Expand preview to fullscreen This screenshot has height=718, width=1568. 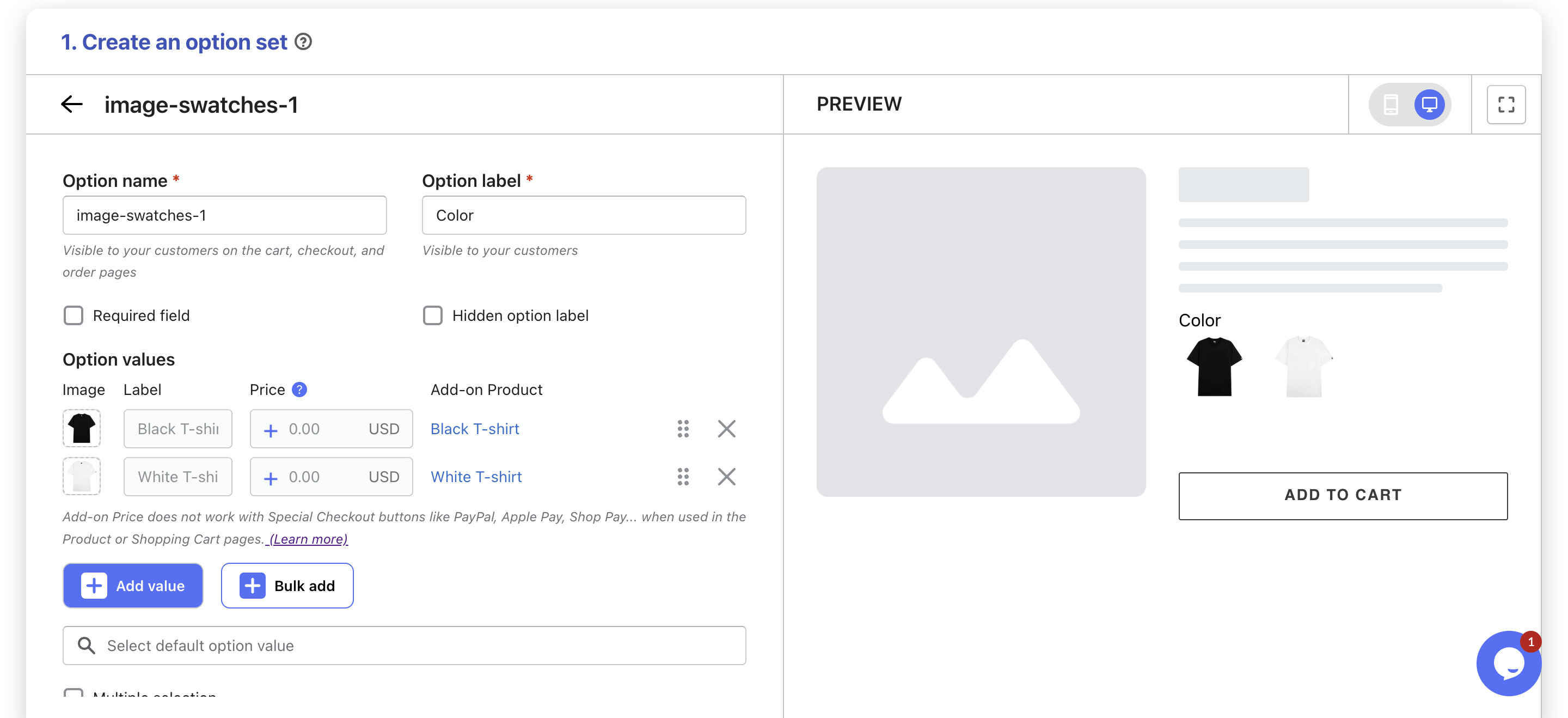click(x=1505, y=104)
